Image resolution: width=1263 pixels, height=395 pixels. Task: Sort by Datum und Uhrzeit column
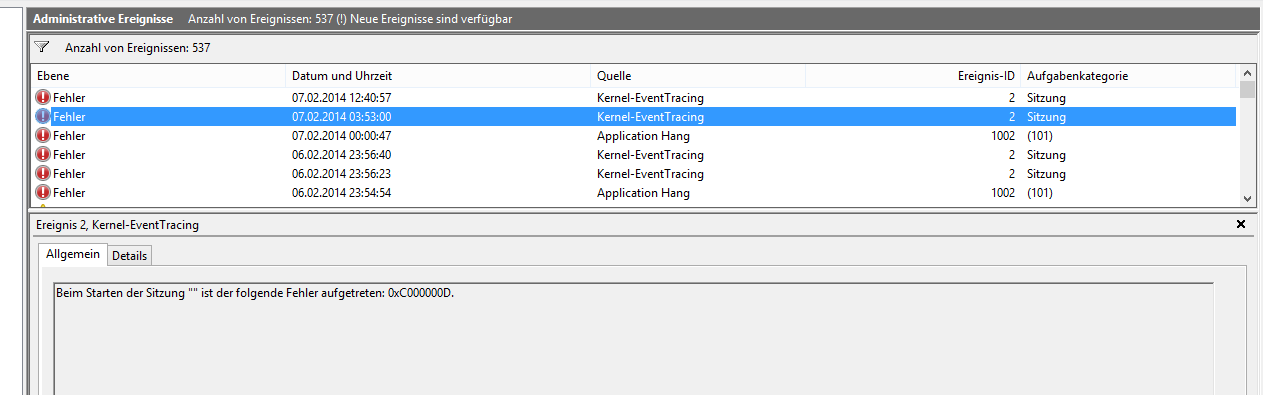[438, 76]
